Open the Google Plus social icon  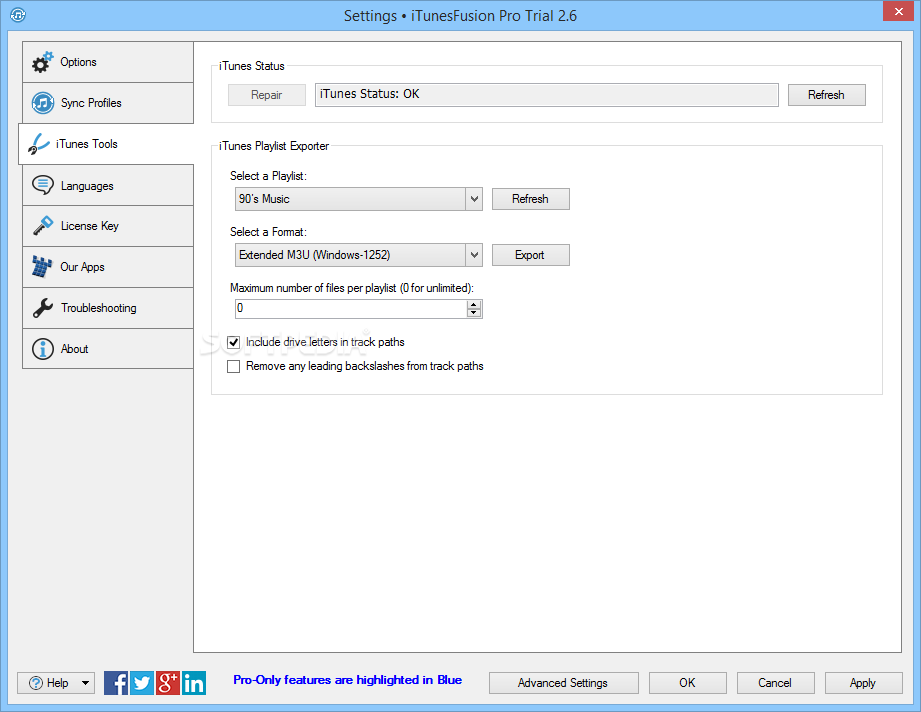pos(167,683)
